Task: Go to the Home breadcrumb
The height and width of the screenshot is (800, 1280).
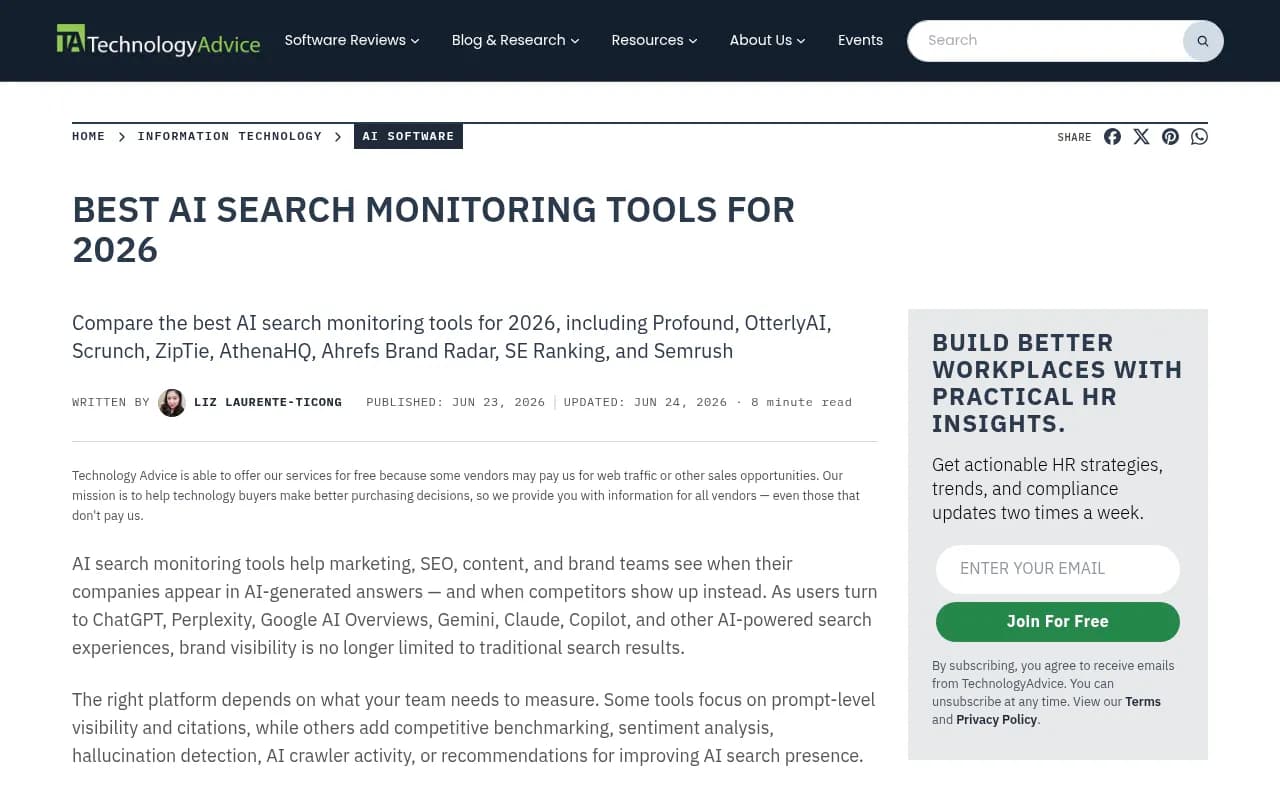Action: pyautogui.click(x=88, y=136)
